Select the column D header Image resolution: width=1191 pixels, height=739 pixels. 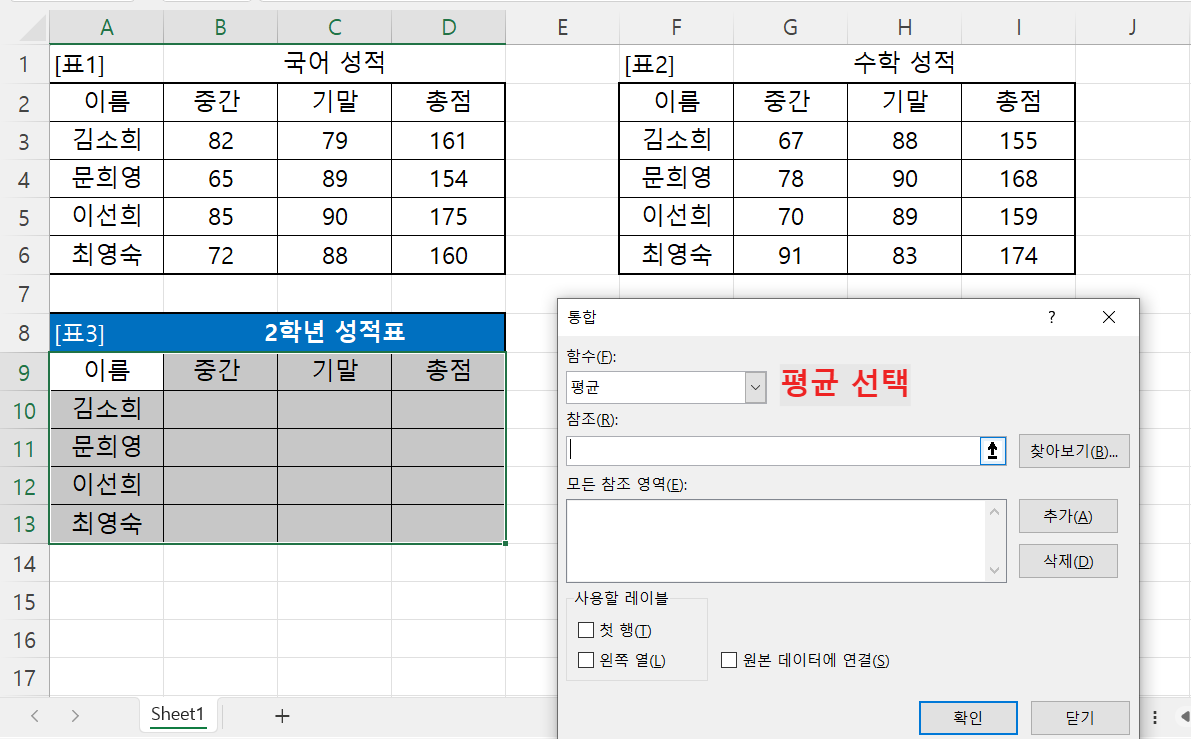tap(448, 25)
